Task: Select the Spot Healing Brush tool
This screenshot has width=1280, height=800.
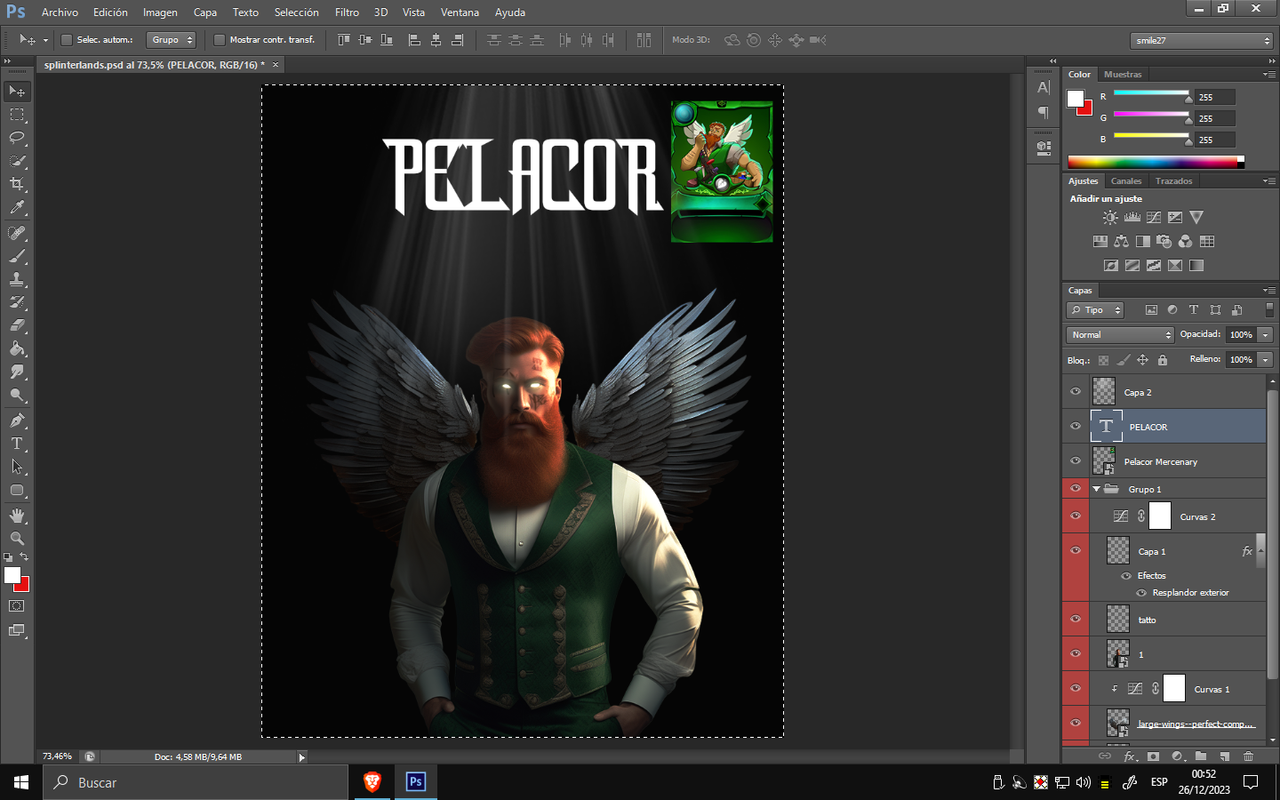Action: pos(17,232)
